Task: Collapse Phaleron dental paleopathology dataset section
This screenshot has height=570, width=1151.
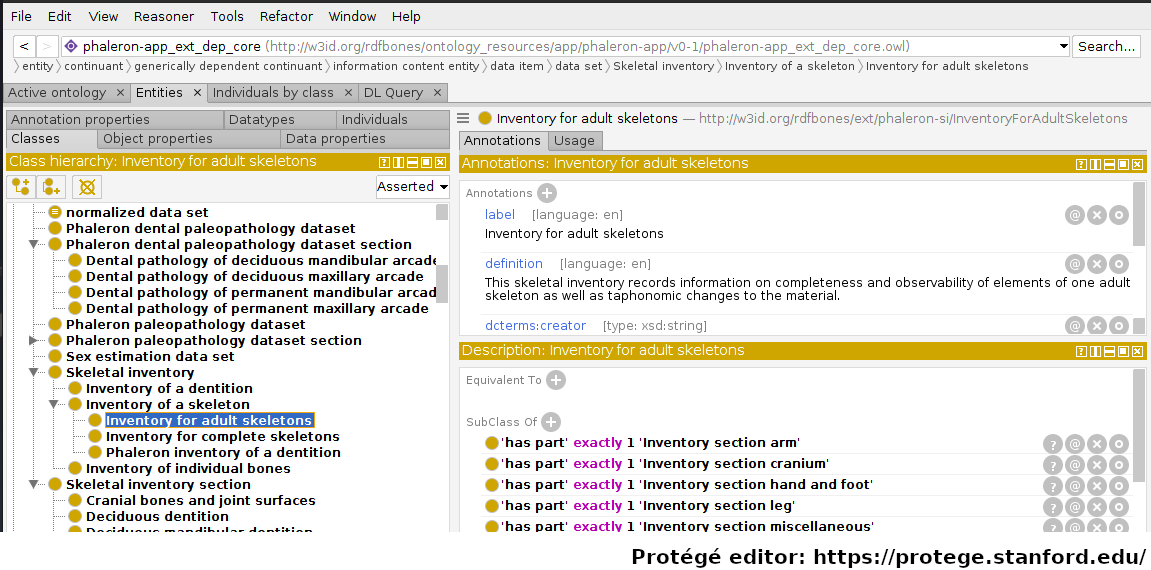Action: tap(33, 245)
